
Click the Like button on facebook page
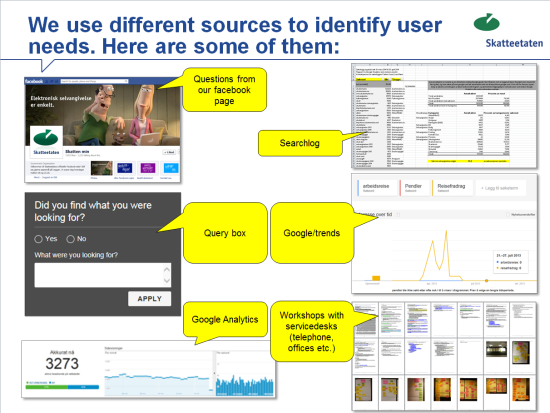click(169, 152)
